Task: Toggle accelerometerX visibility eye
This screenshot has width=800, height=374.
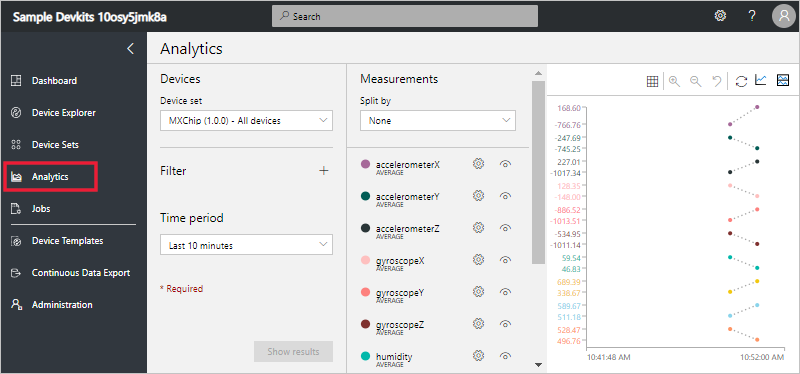Action: (x=506, y=164)
